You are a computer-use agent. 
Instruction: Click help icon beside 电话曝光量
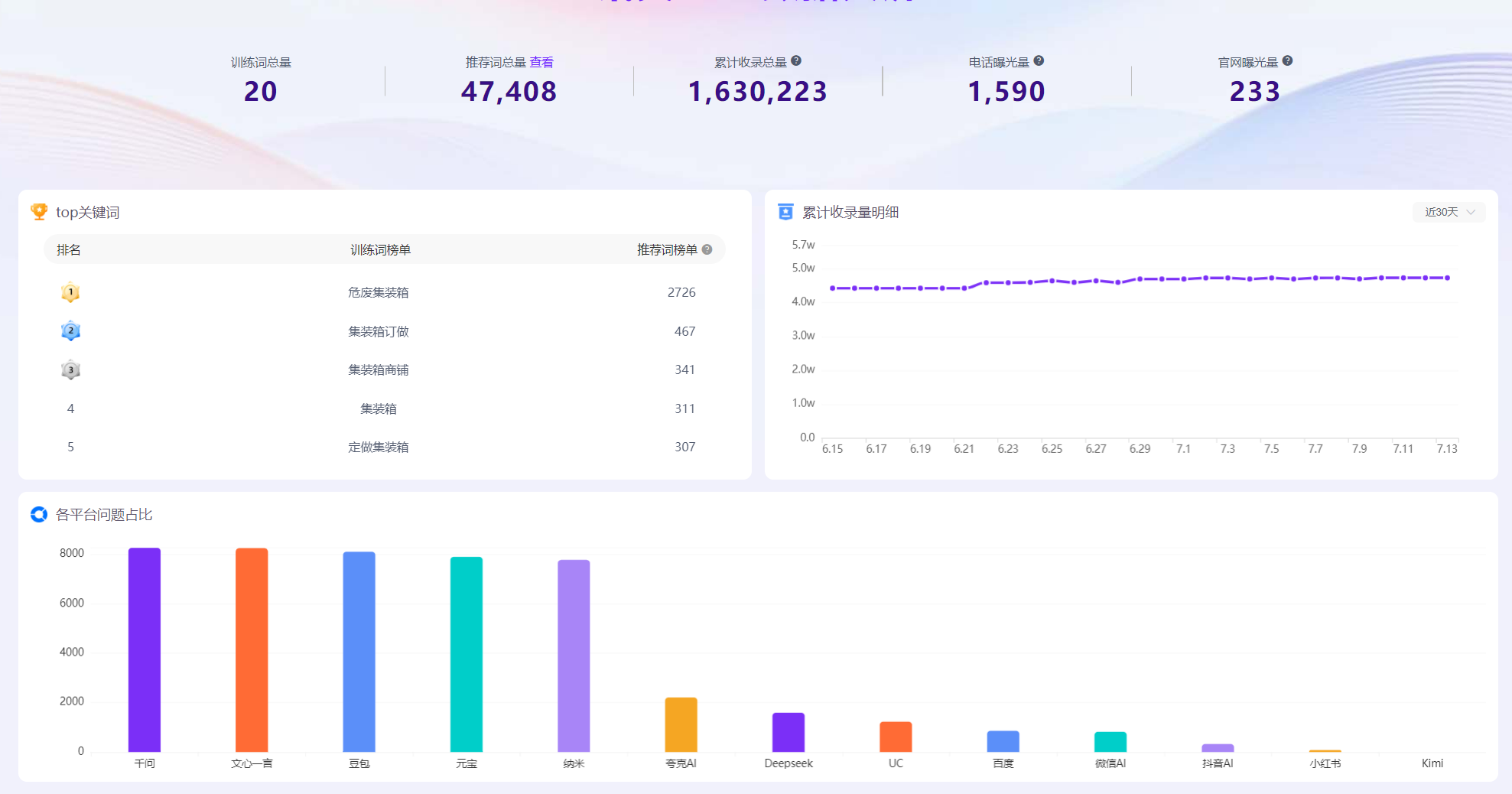pyautogui.click(x=1039, y=61)
